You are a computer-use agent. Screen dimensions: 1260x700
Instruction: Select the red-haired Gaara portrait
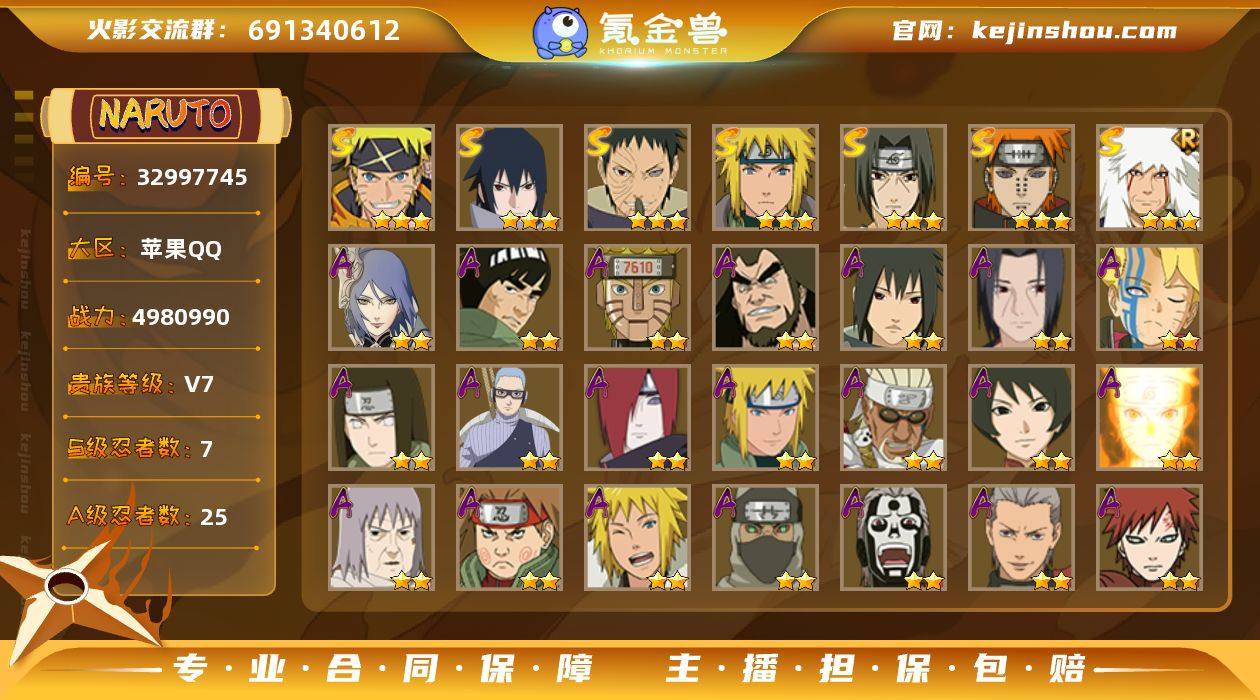click(1149, 538)
